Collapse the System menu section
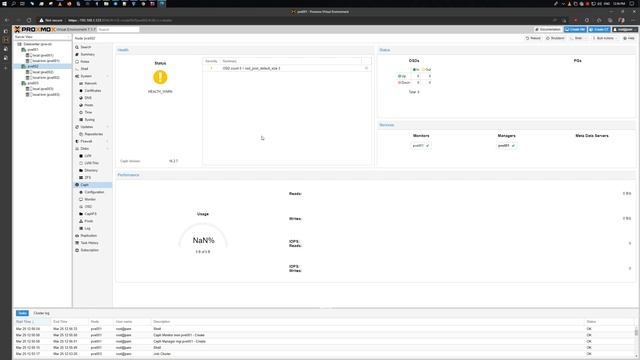Viewport: 640px width, 360px height. click(108, 76)
